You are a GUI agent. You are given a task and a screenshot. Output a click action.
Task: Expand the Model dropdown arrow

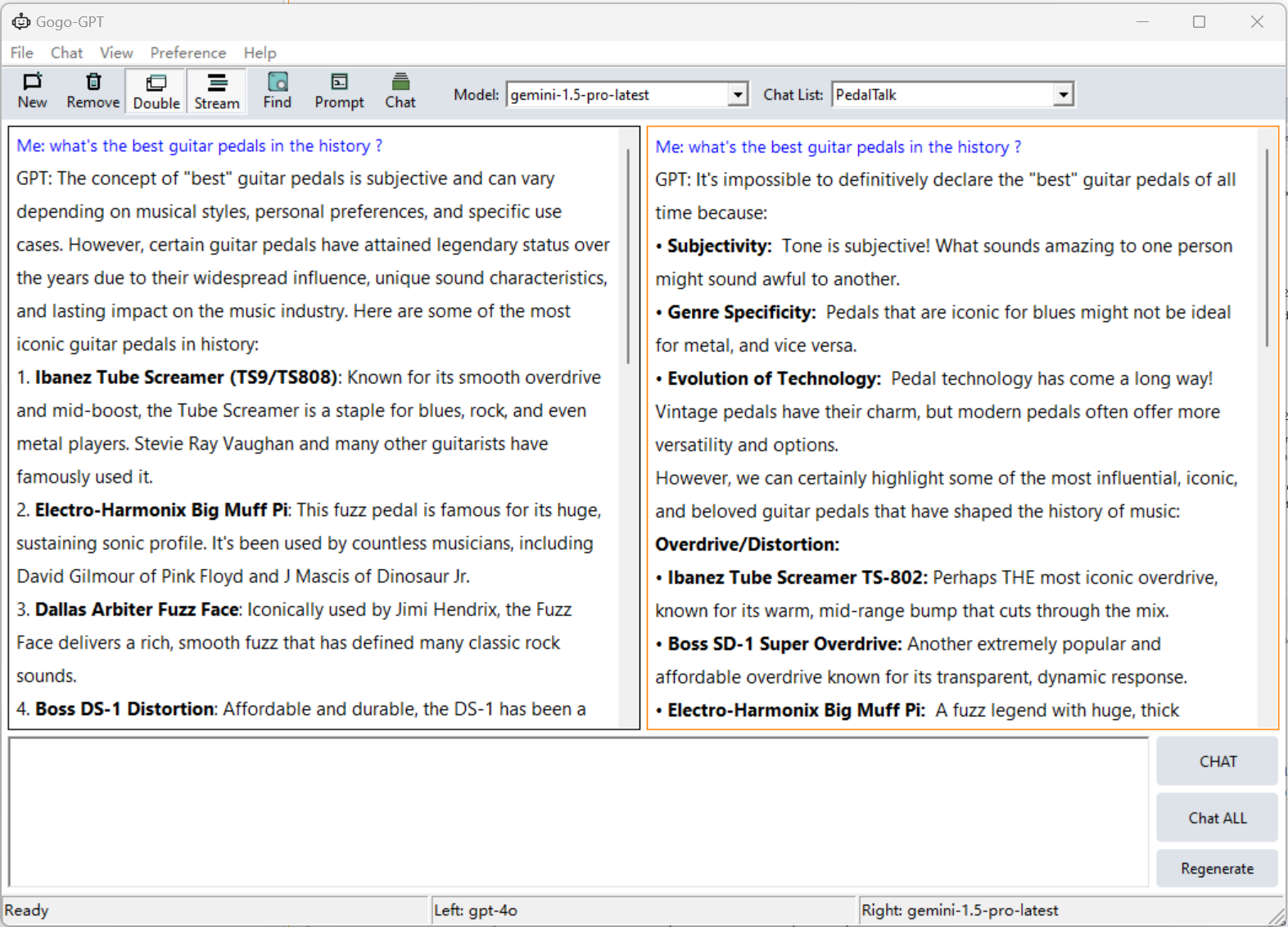pos(738,95)
